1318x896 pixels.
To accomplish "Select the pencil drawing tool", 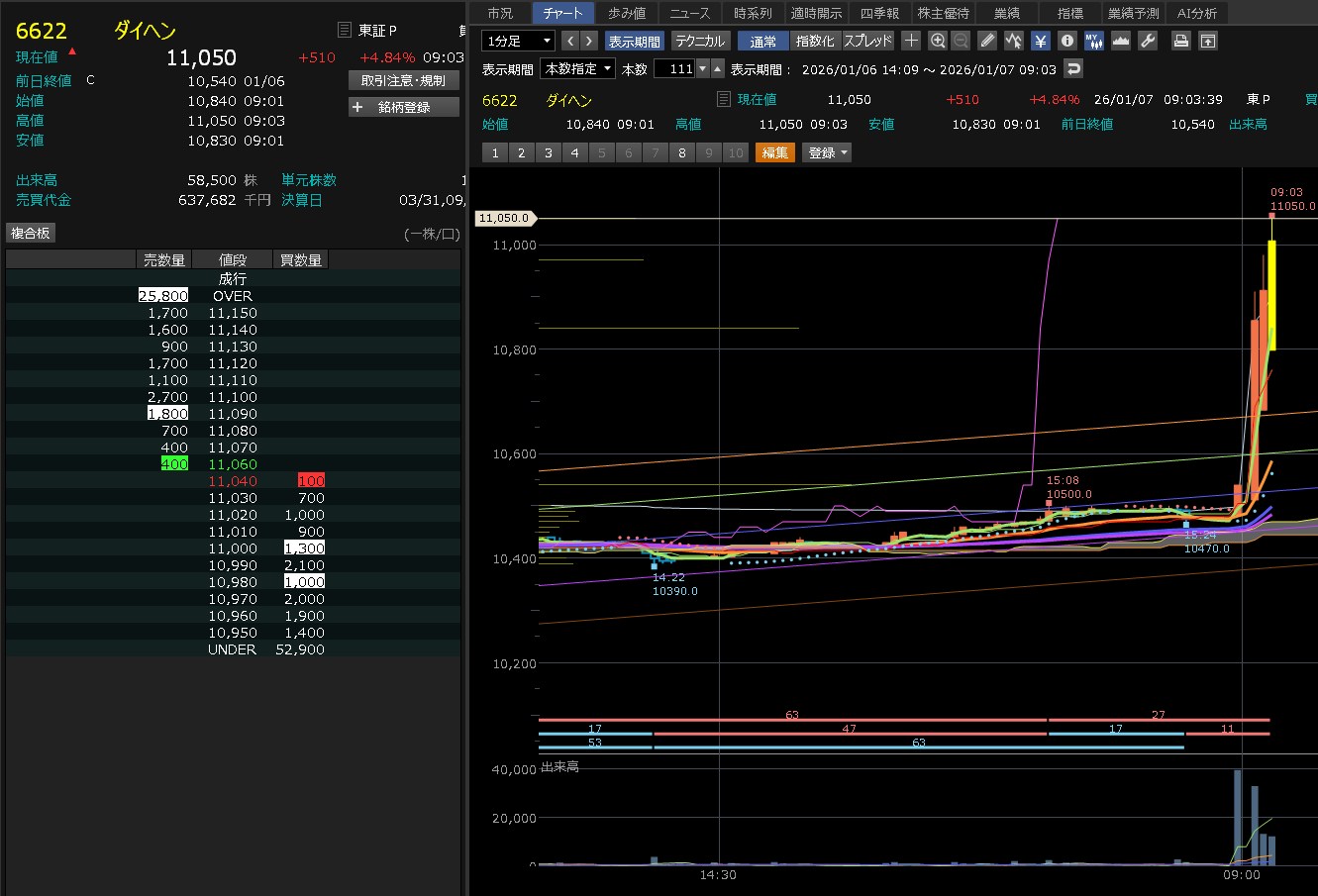I will (987, 41).
